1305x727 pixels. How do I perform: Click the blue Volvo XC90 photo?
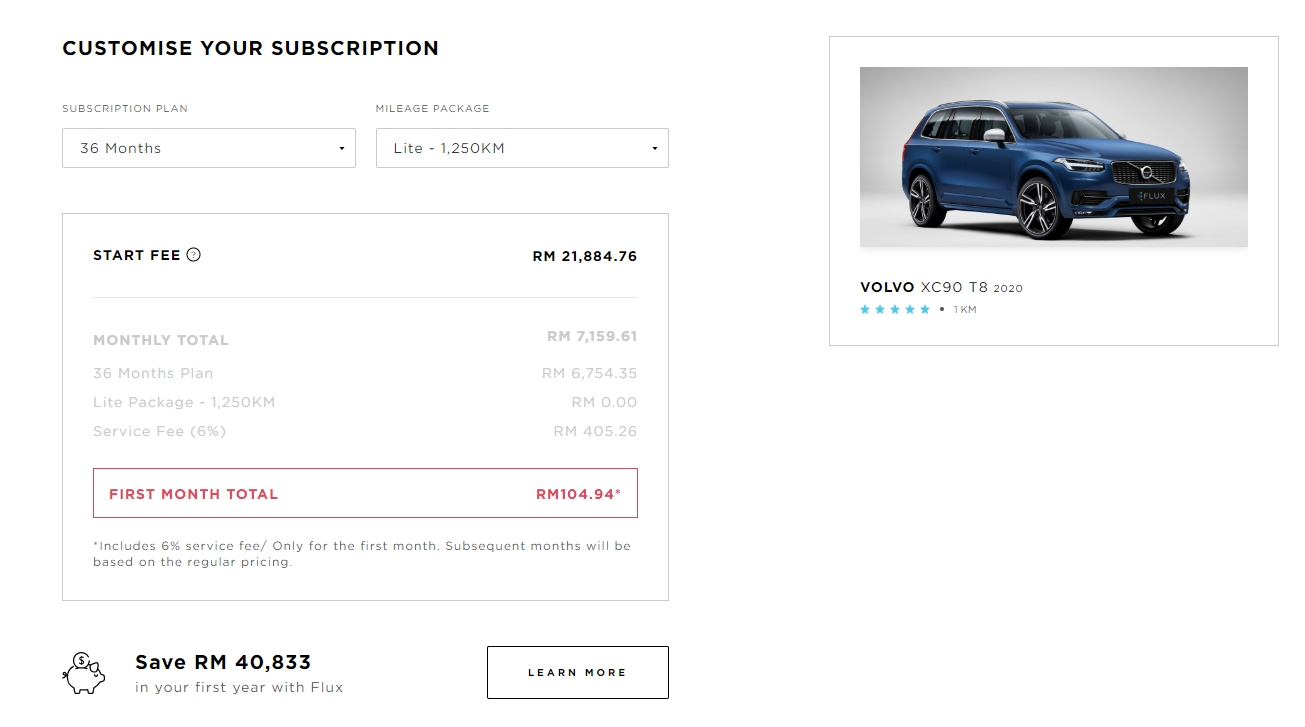[1053, 157]
